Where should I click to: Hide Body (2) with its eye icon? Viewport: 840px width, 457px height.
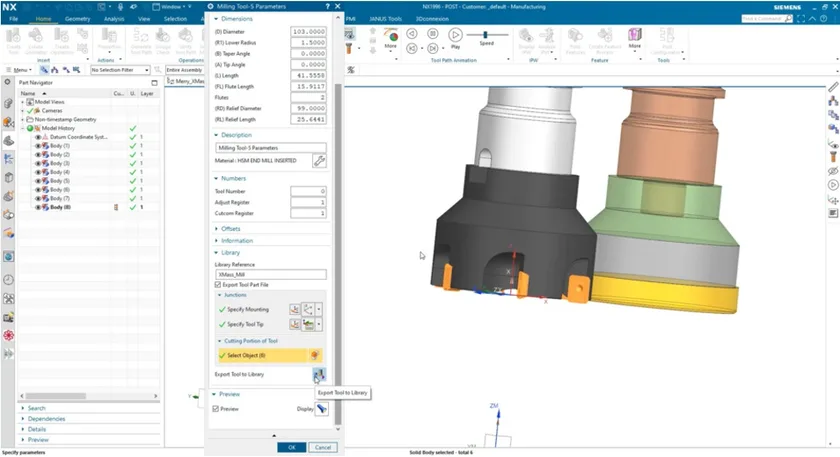38,155
